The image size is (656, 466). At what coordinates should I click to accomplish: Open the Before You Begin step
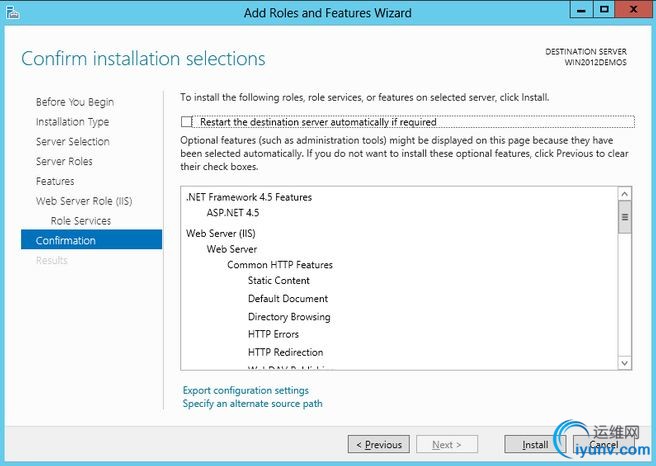pos(75,102)
